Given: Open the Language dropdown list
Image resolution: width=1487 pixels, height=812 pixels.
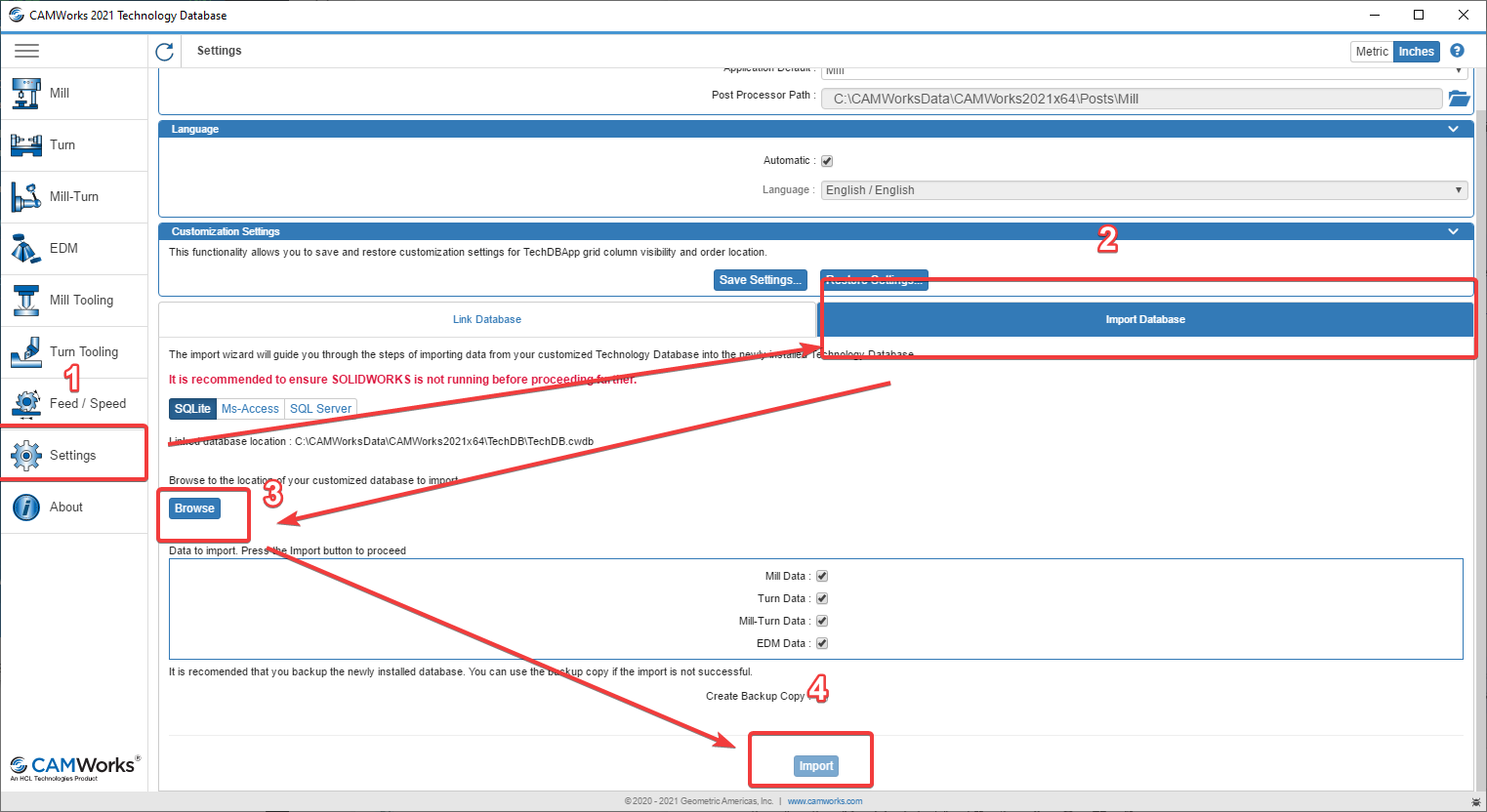Looking at the screenshot, I should pos(1143,190).
